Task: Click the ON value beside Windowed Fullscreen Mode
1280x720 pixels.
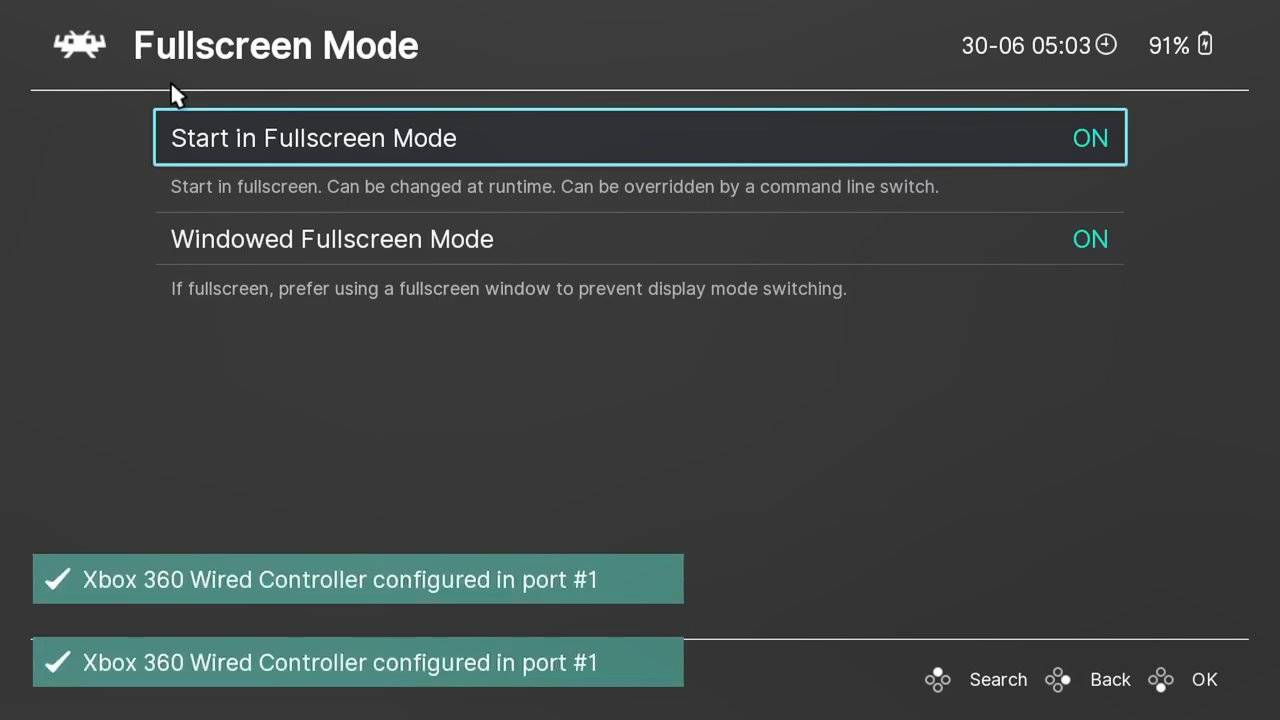Action: (x=1090, y=239)
